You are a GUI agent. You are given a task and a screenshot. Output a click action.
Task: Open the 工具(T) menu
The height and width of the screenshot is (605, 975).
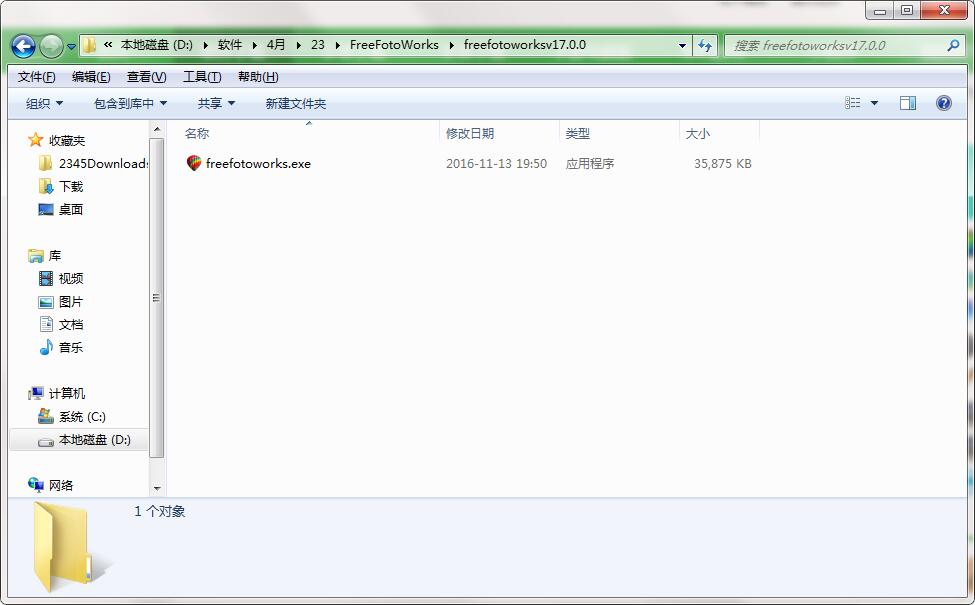point(202,76)
